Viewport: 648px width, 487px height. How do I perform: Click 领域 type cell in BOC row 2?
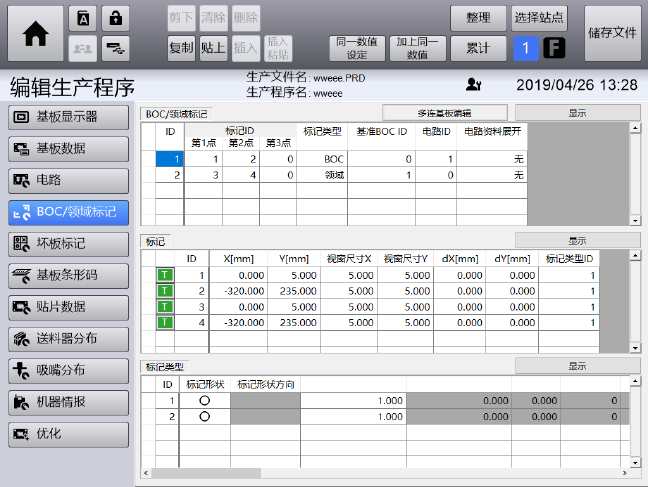(x=322, y=175)
